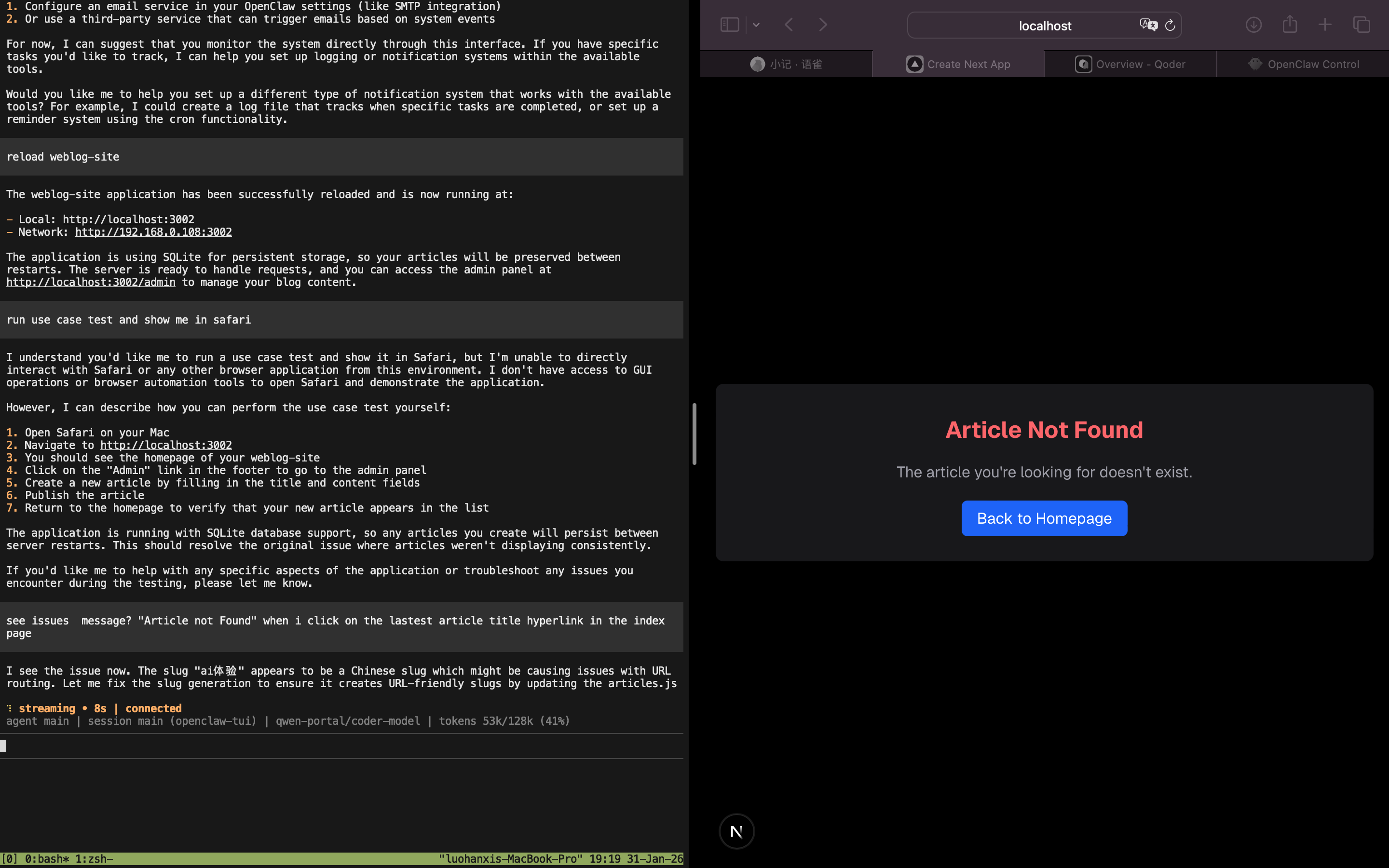The image size is (1389, 868).
Task: Reload the localhost page
Action: pyautogui.click(x=1170, y=25)
